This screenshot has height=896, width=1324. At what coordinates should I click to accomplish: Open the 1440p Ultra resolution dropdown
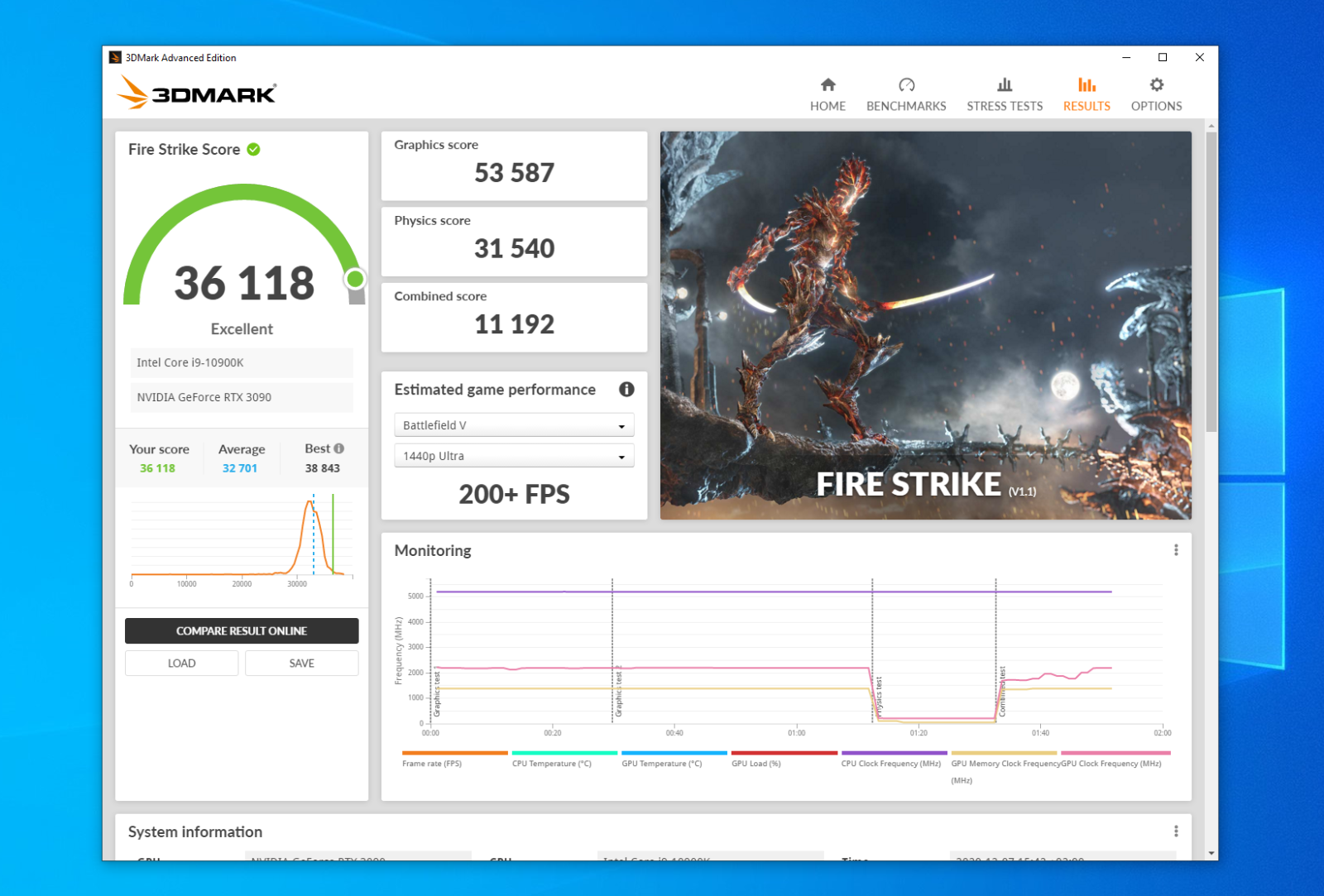point(514,456)
